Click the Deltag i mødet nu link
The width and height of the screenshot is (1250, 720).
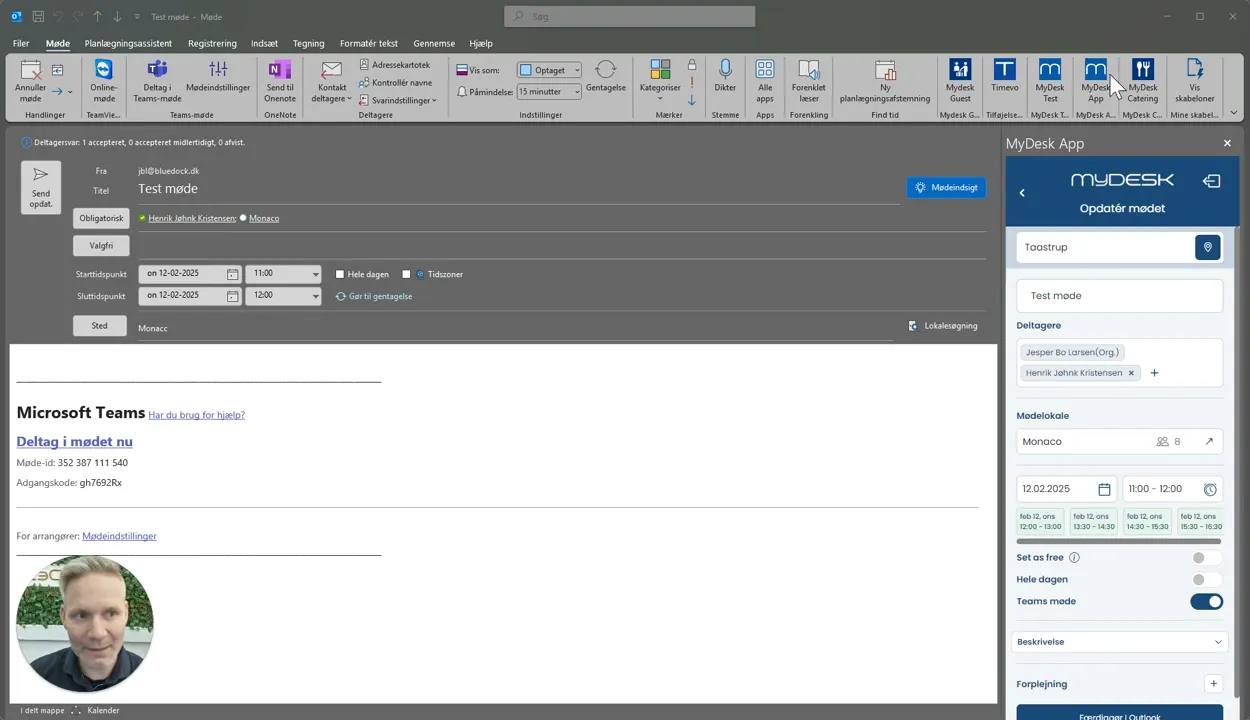coord(74,441)
